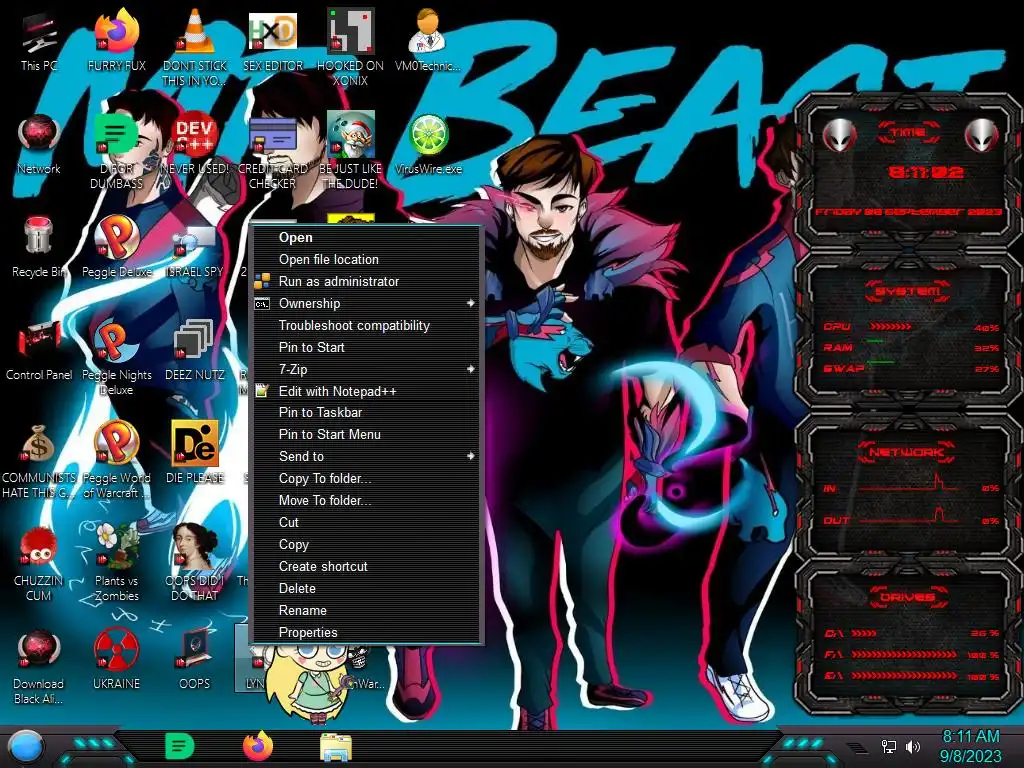The image size is (1024, 768).
Task: Choose Create shortcut
Action: tap(366, 567)
